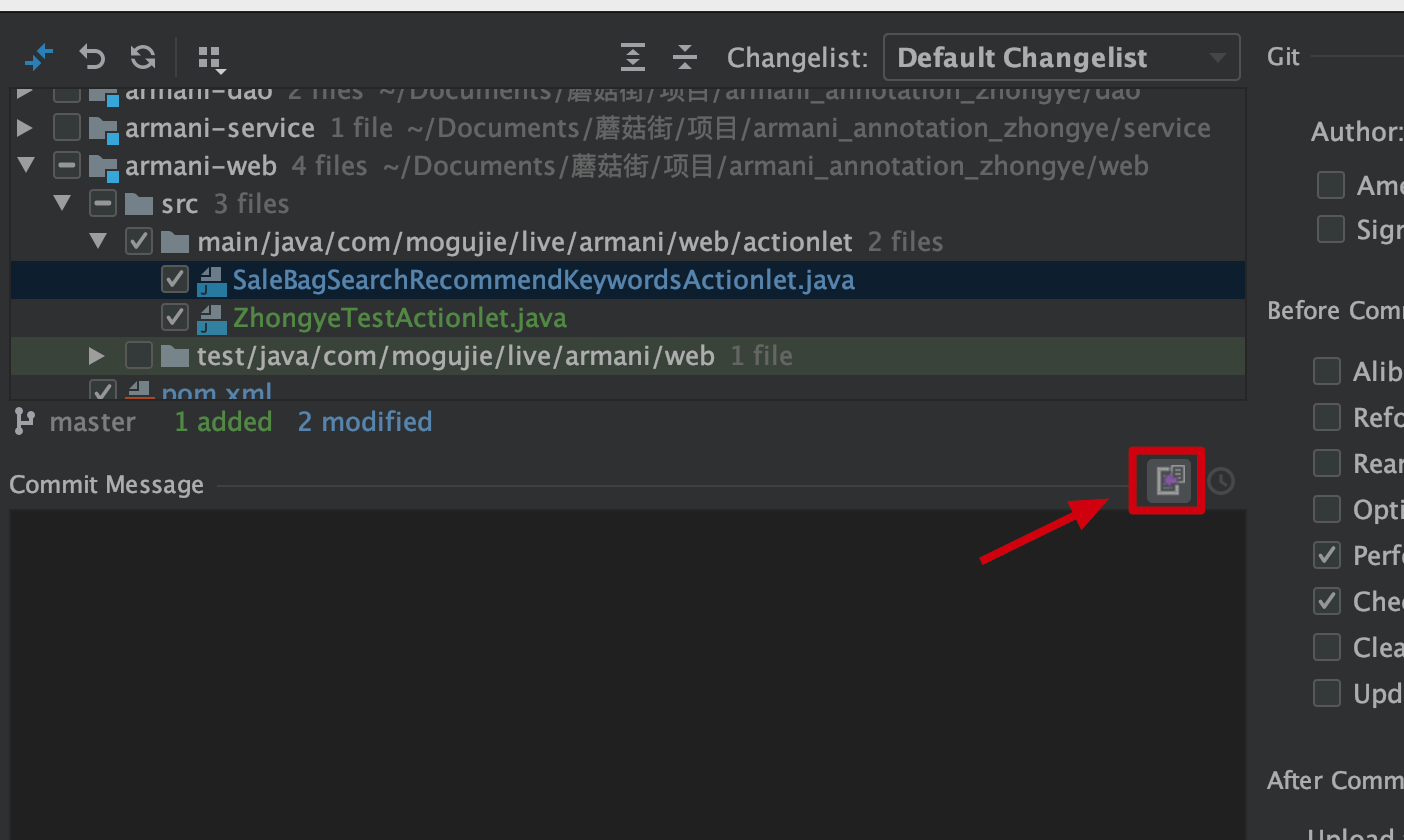Click the git branch icon beside master
The height and width of the screenshot is (840, 1404).
[24, 422]
